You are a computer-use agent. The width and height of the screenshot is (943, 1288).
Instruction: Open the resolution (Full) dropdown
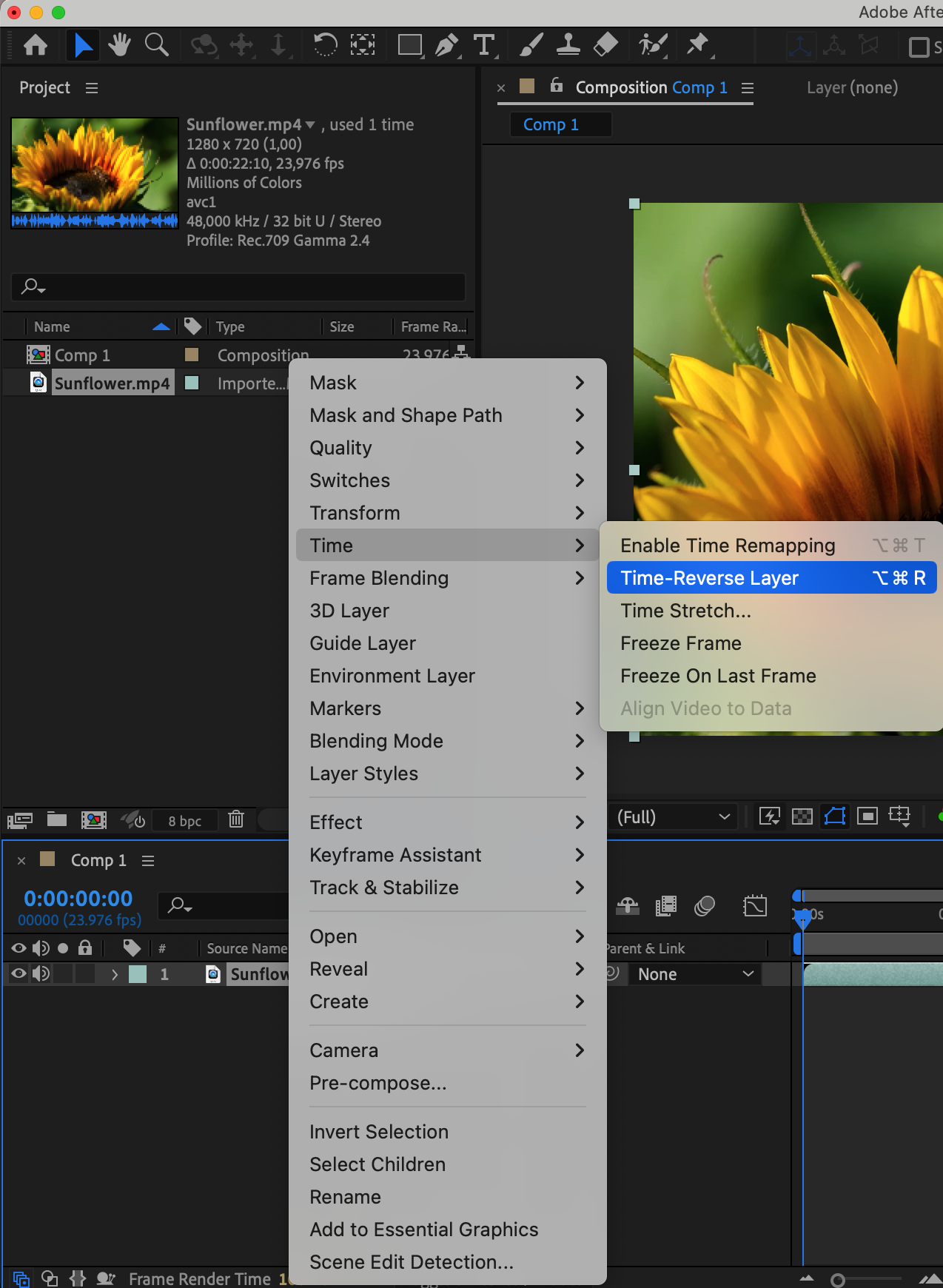tap(674, 817)
